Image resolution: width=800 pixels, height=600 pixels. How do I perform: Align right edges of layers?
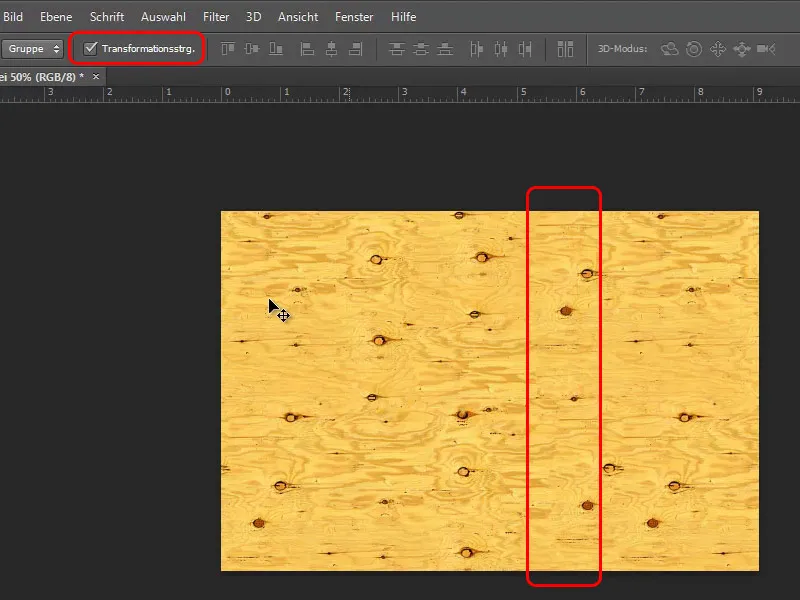coord(356,49)
